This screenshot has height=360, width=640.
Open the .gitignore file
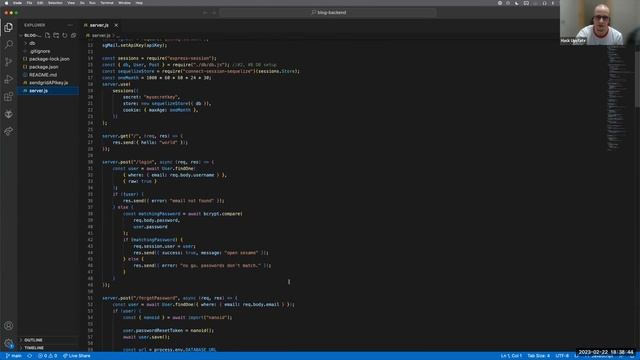click(40, 51)
